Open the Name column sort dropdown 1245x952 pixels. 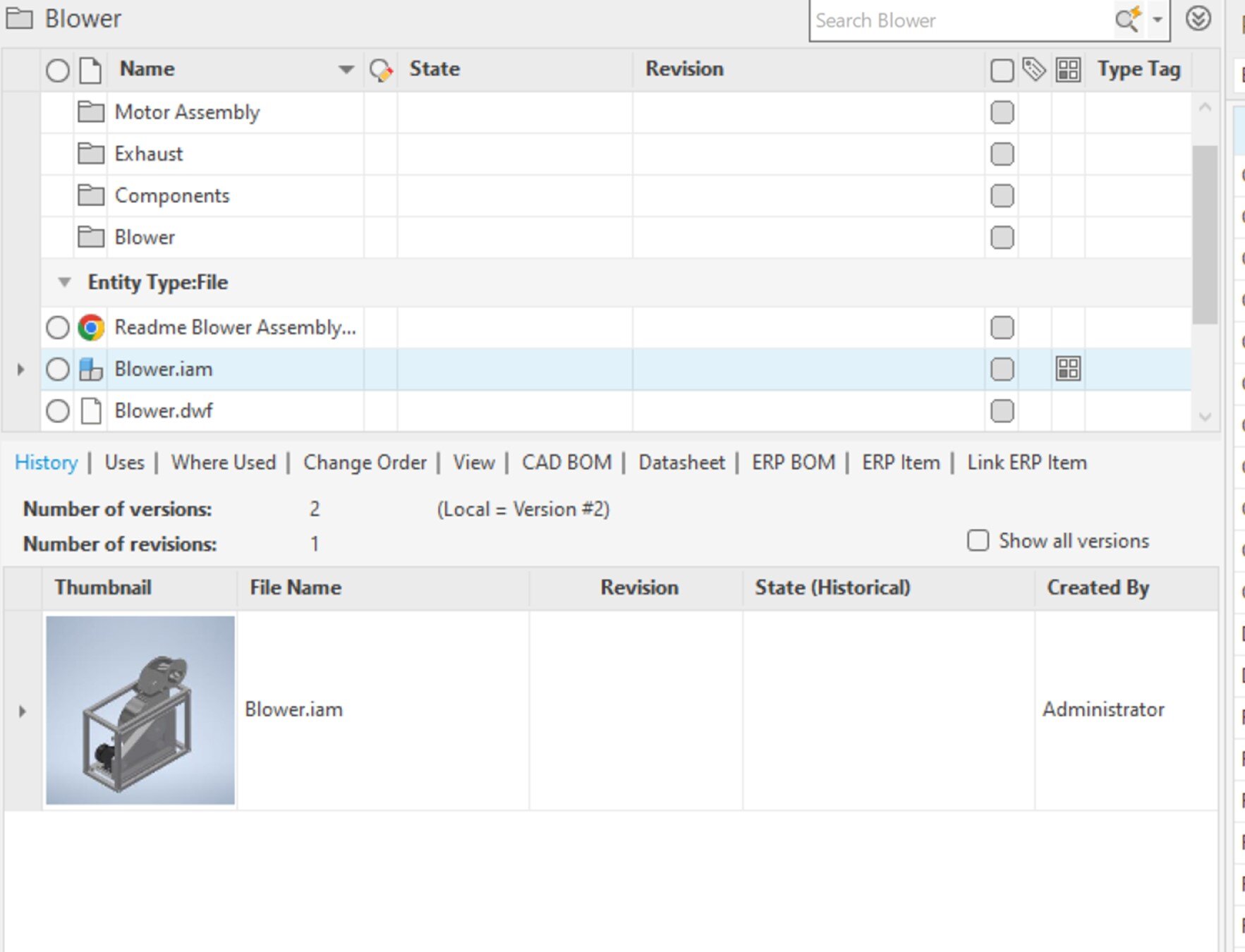pyautogui.click(x=346, y=69)
